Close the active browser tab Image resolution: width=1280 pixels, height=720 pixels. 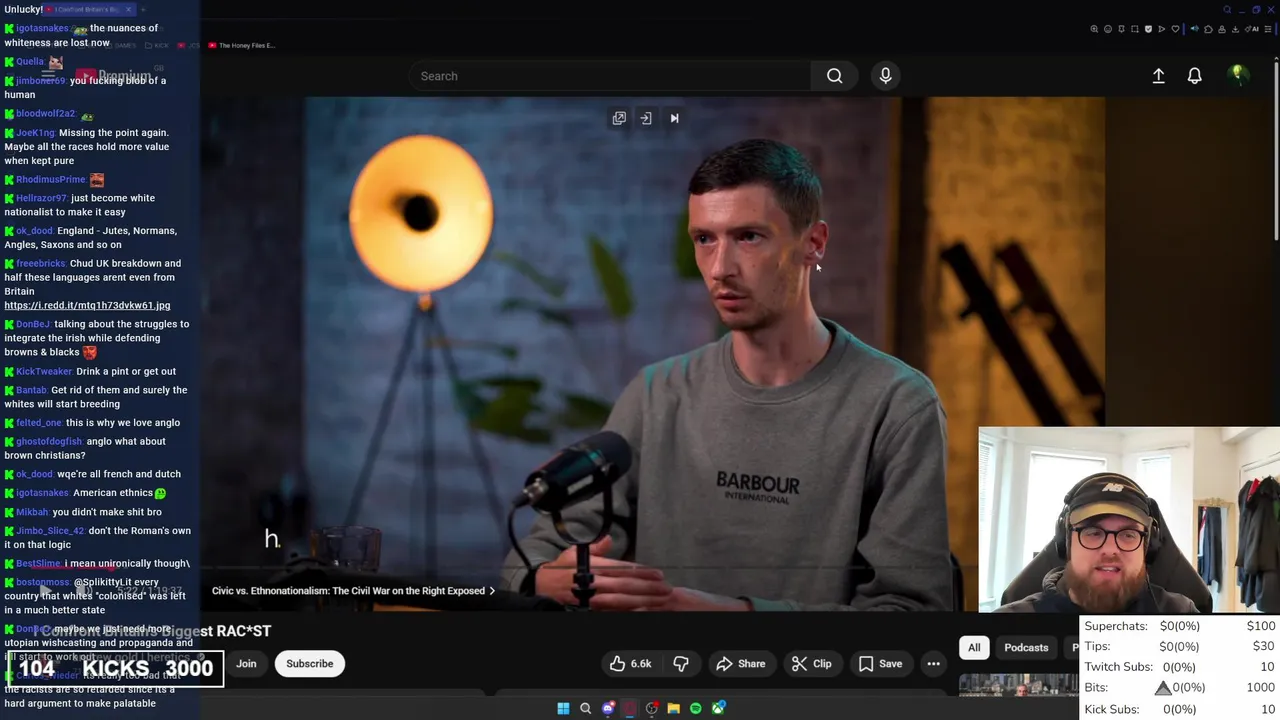click(128, 9)
